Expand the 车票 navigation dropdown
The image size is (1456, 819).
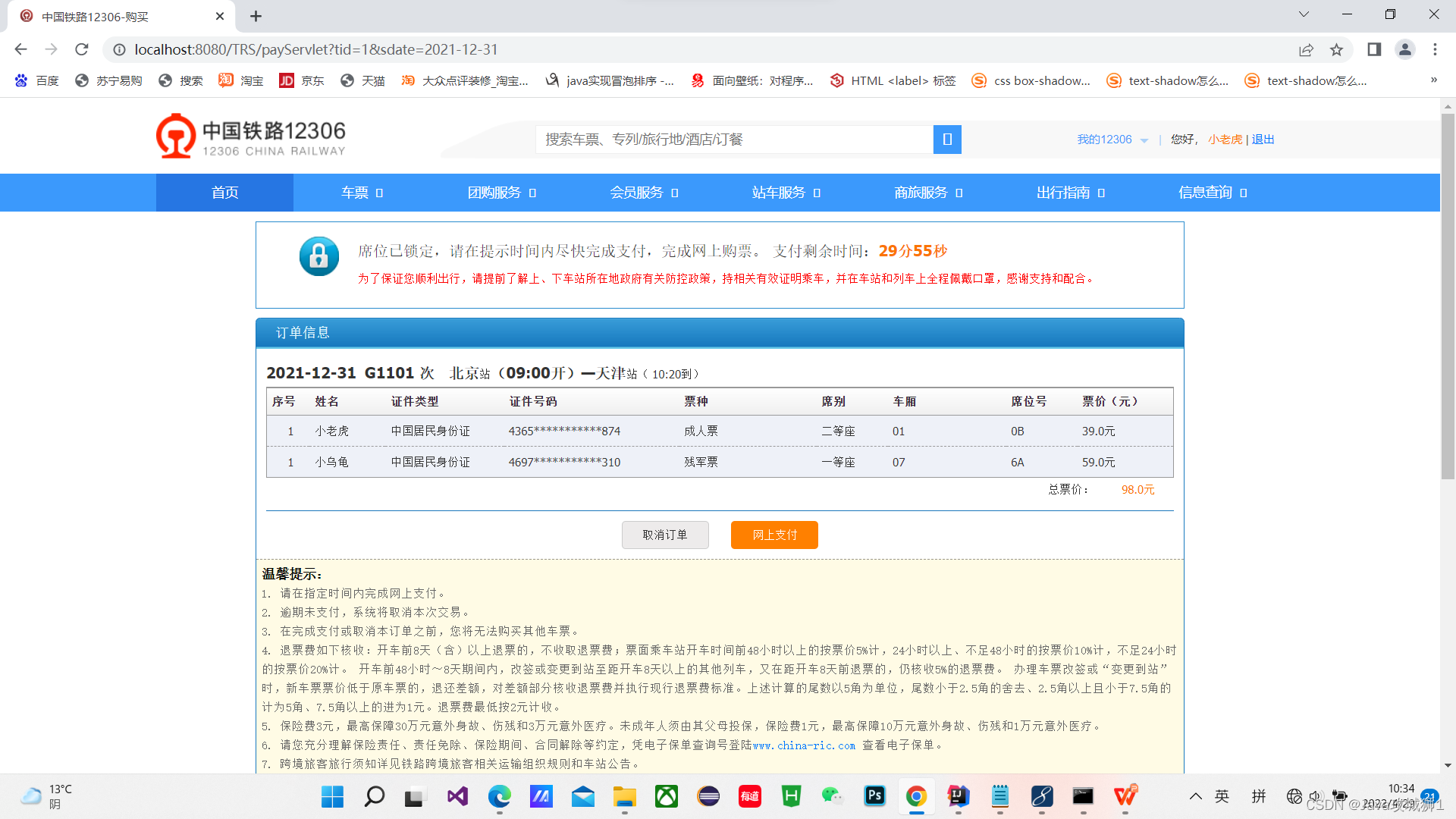(x=362, y=193)
